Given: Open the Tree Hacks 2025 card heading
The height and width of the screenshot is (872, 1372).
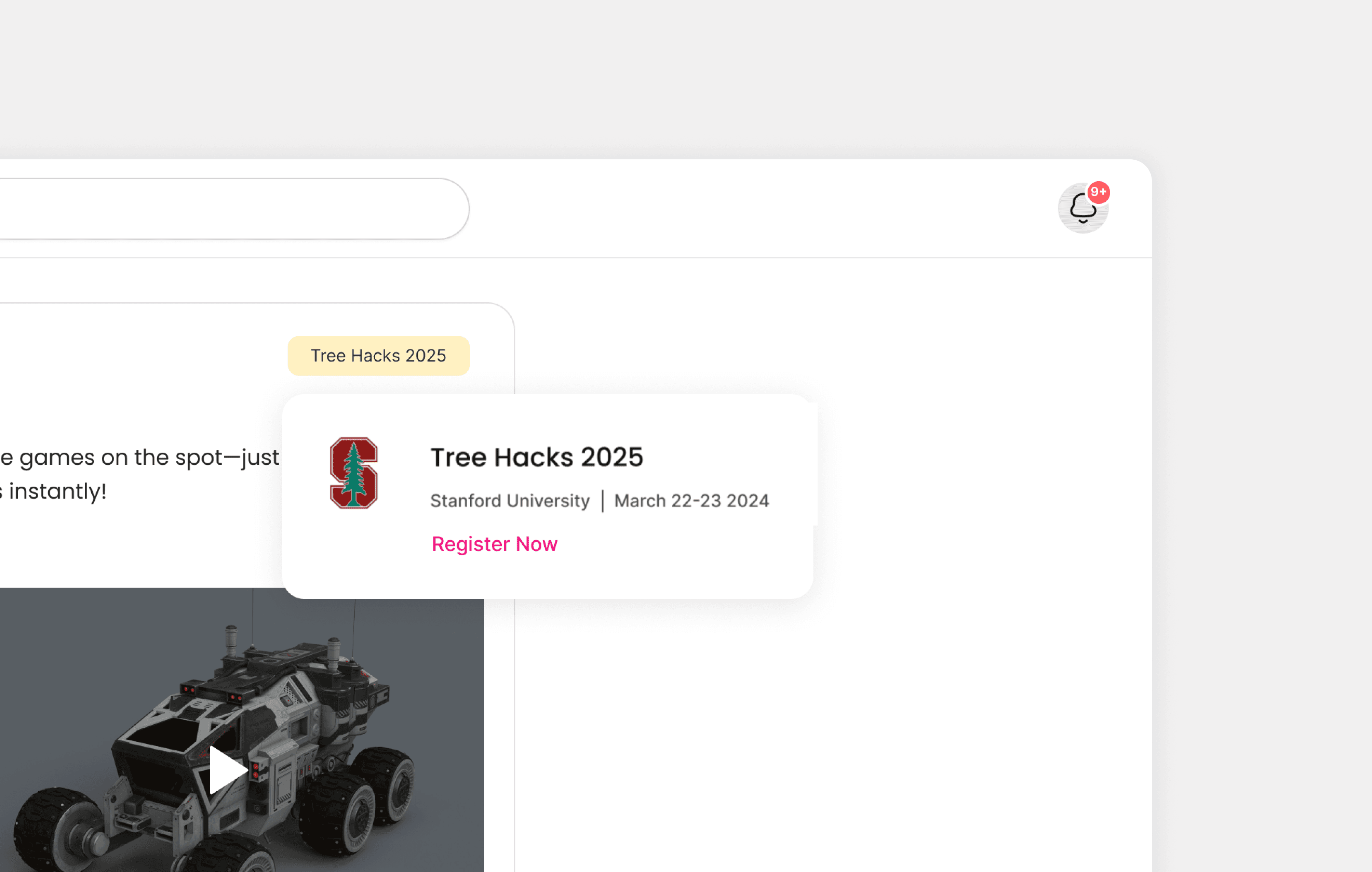Looking at the screenshot, I should coord(536,457).
